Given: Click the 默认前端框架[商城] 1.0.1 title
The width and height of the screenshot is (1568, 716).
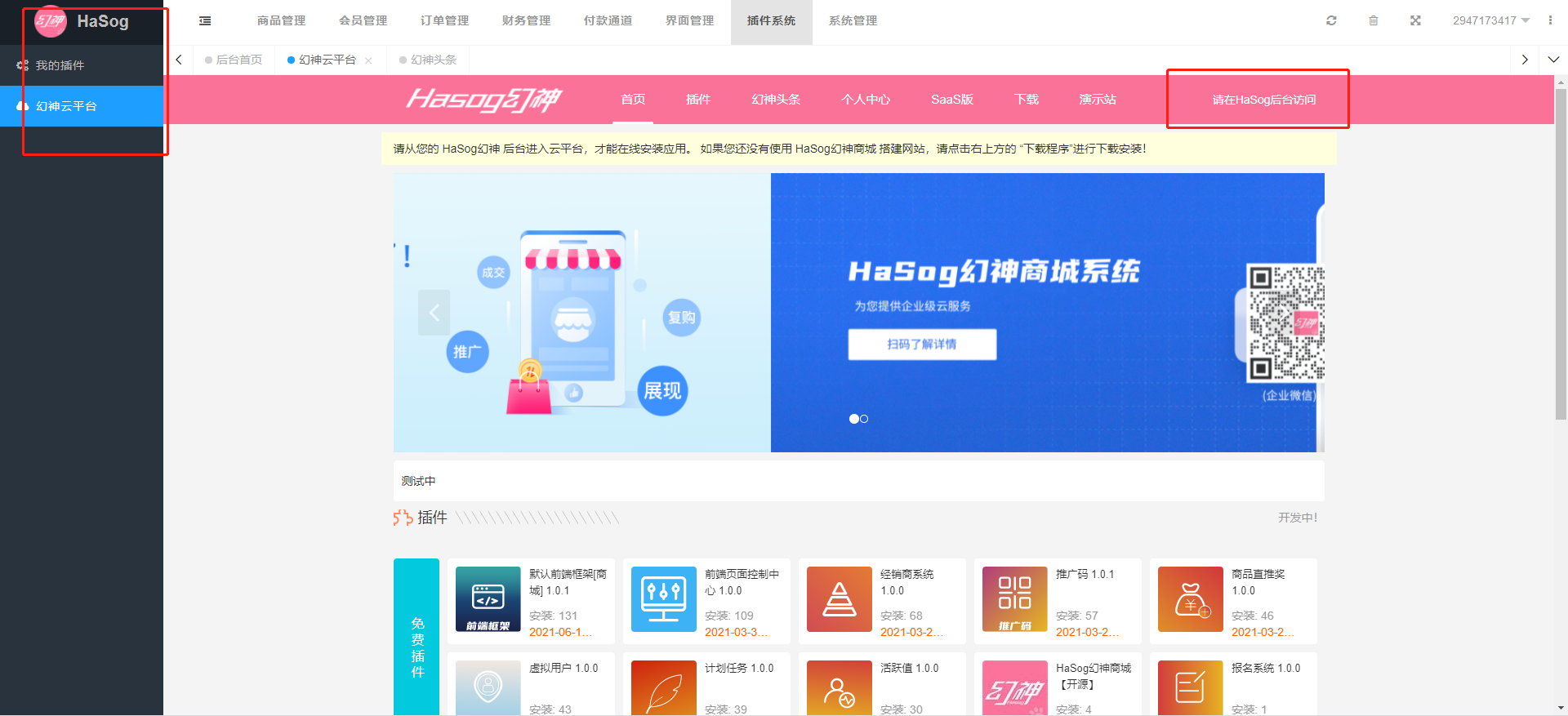Looking at the screenshot, I should tap(568, 582).
